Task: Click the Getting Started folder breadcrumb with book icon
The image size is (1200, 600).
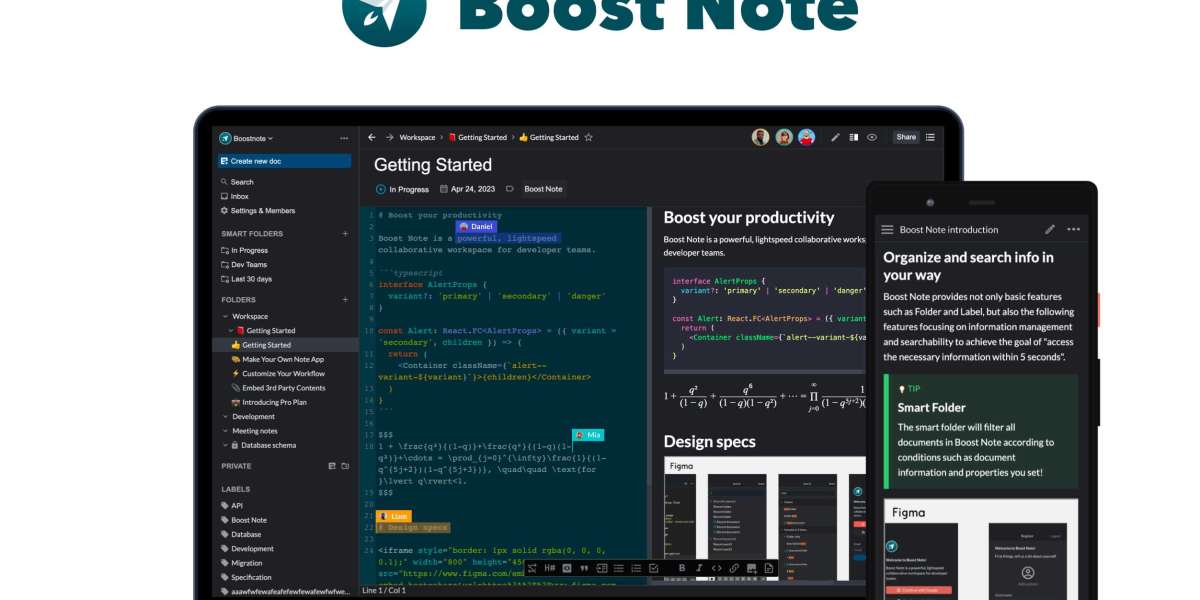Action: [x=478, y=137]
